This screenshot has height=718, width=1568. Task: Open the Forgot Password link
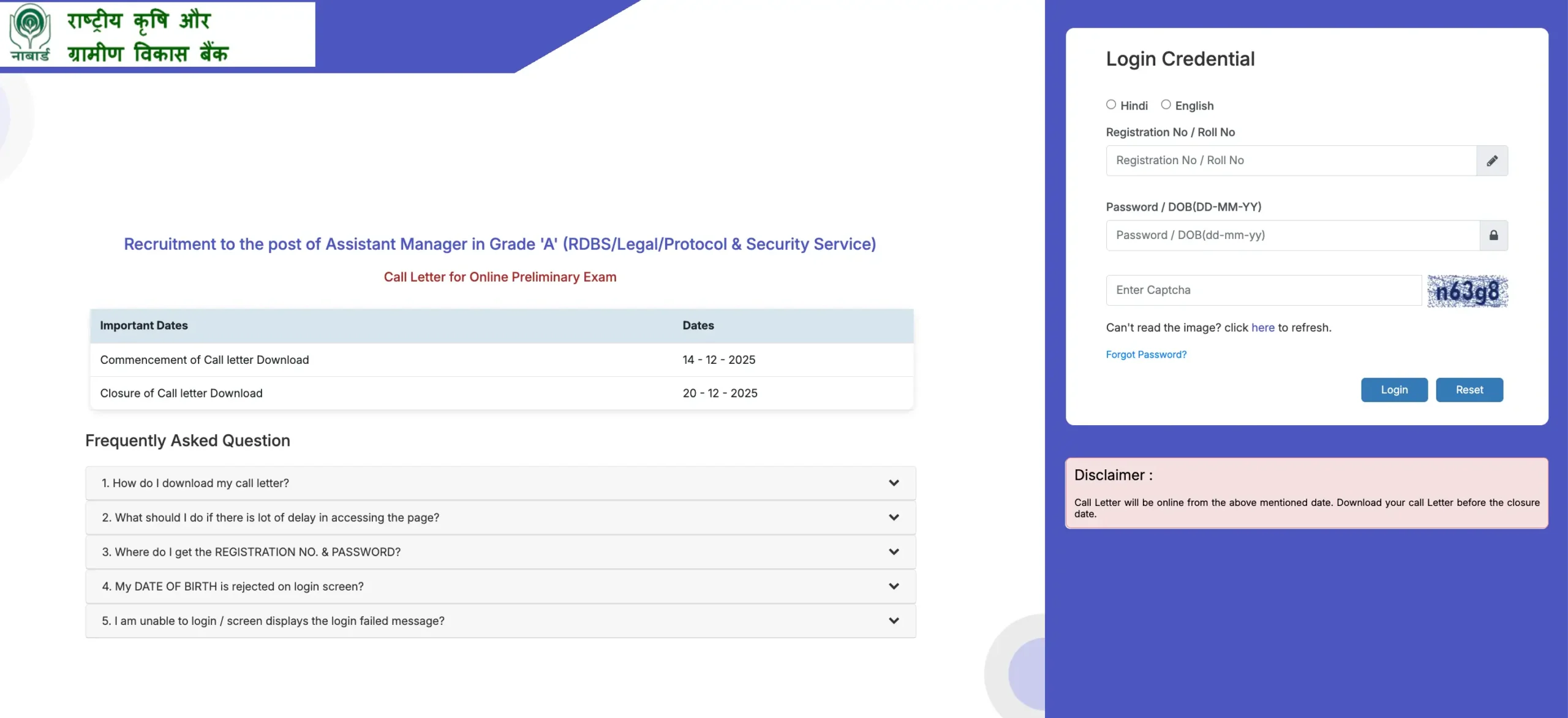[1146, 354]
